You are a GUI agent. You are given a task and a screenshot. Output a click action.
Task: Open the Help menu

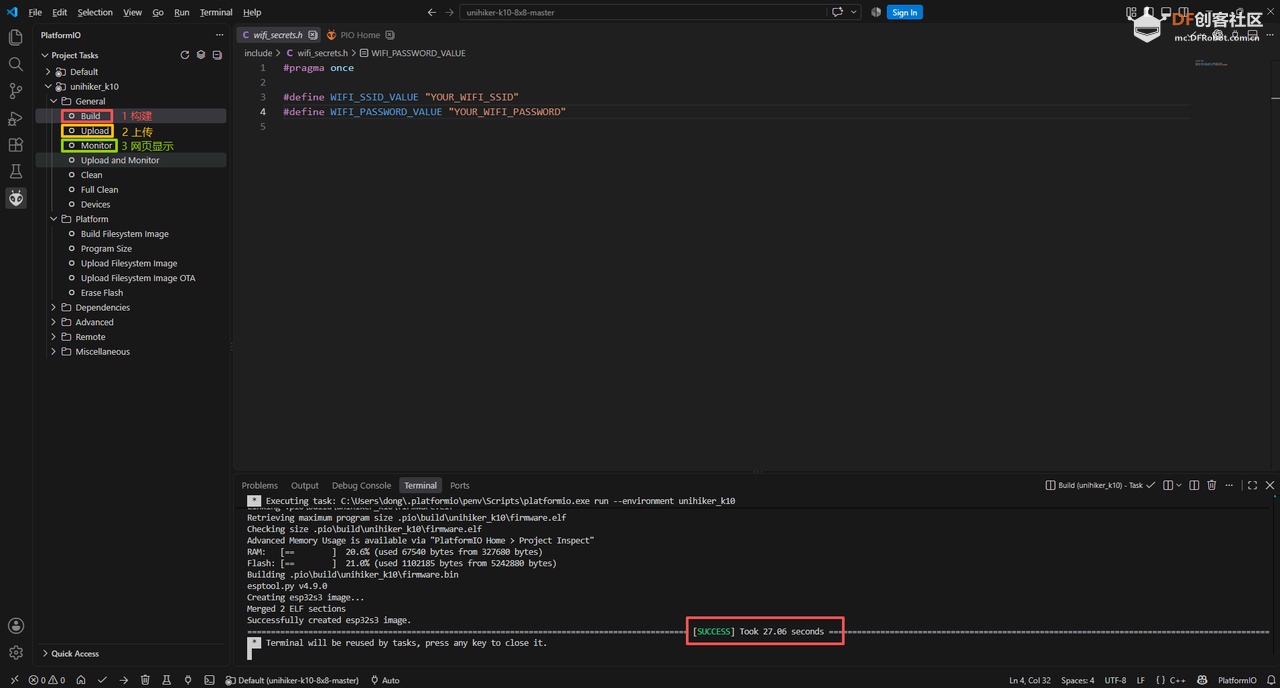(252, 12)
